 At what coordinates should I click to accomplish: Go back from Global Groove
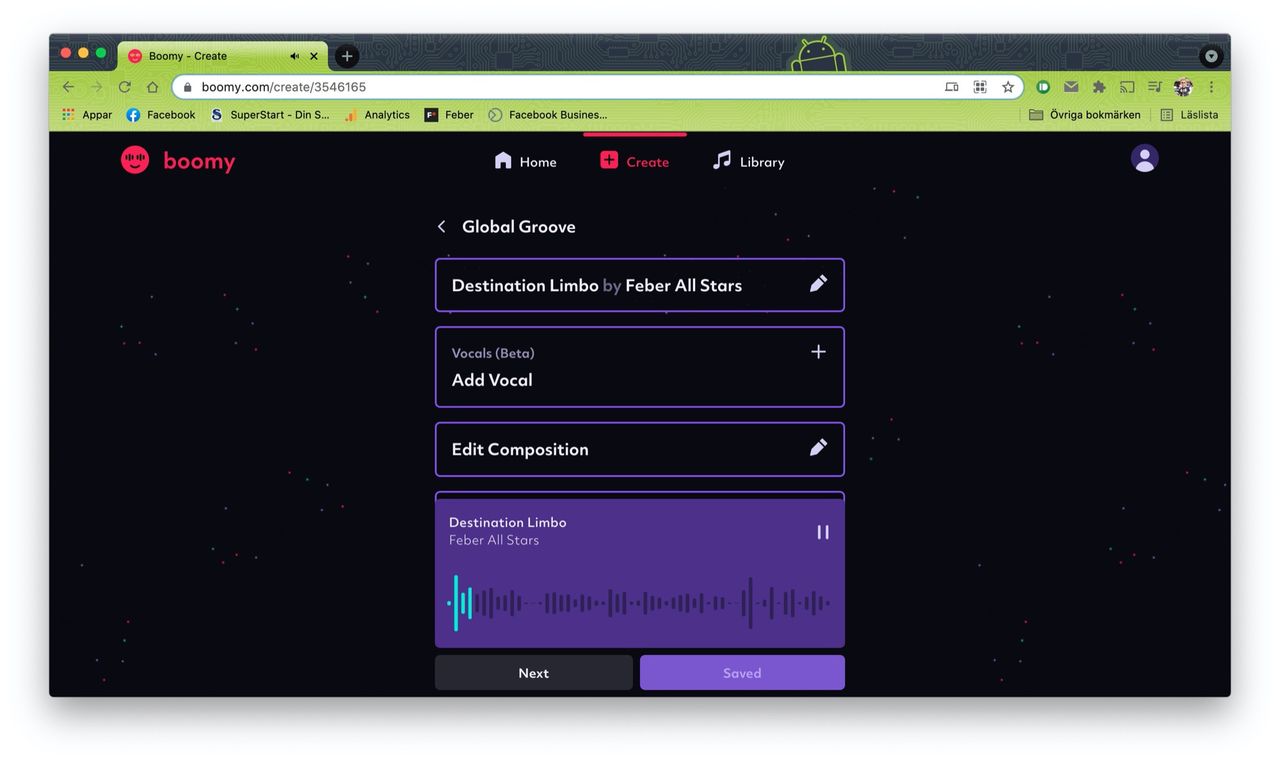(441, 227)
